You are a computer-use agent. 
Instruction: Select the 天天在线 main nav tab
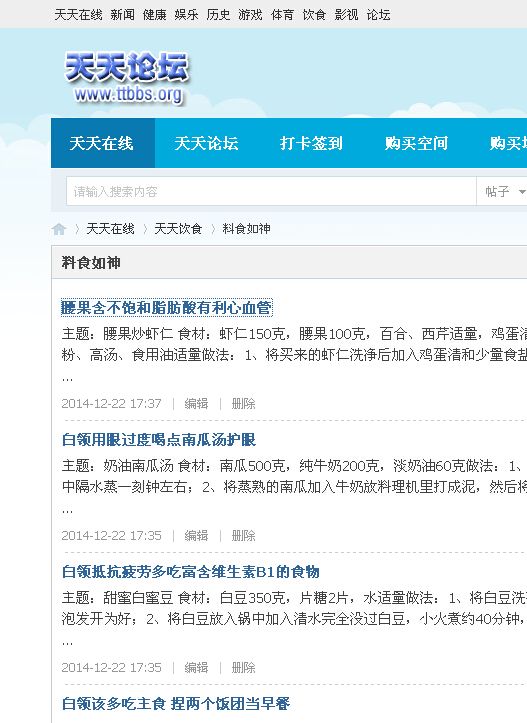click(x=102, y=143)
